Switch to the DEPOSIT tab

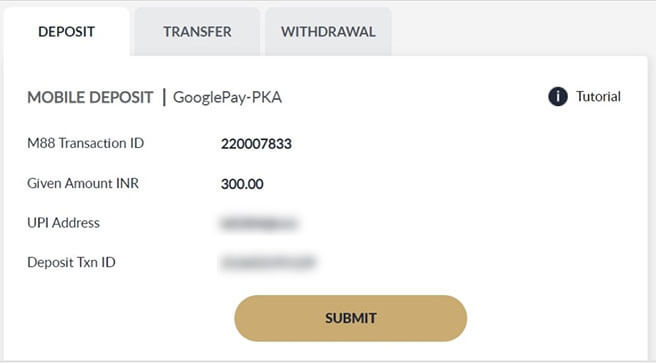coord(67,32)
